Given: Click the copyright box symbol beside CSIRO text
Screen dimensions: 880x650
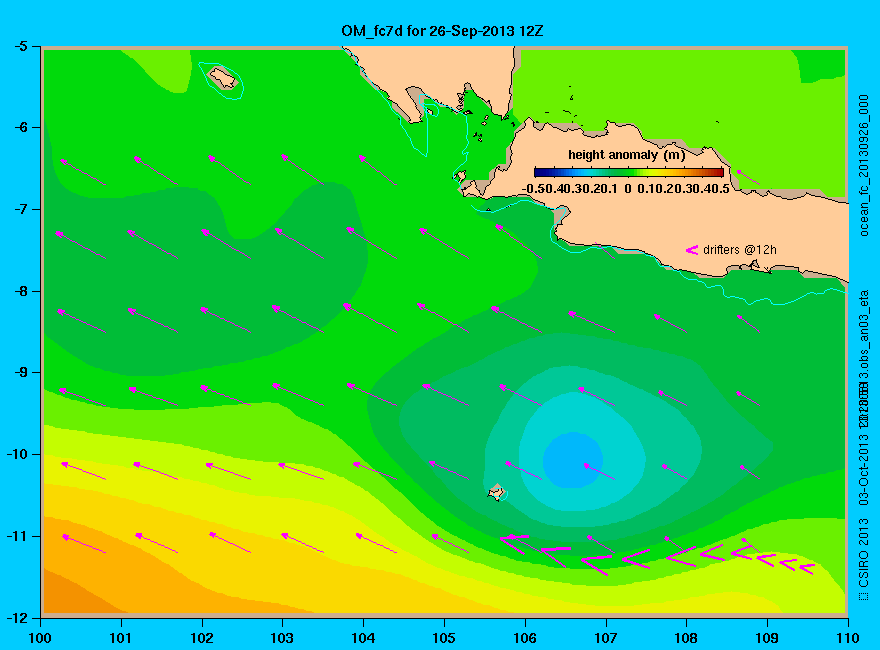Looking at the screenshot, I should [x=863, y=596].
